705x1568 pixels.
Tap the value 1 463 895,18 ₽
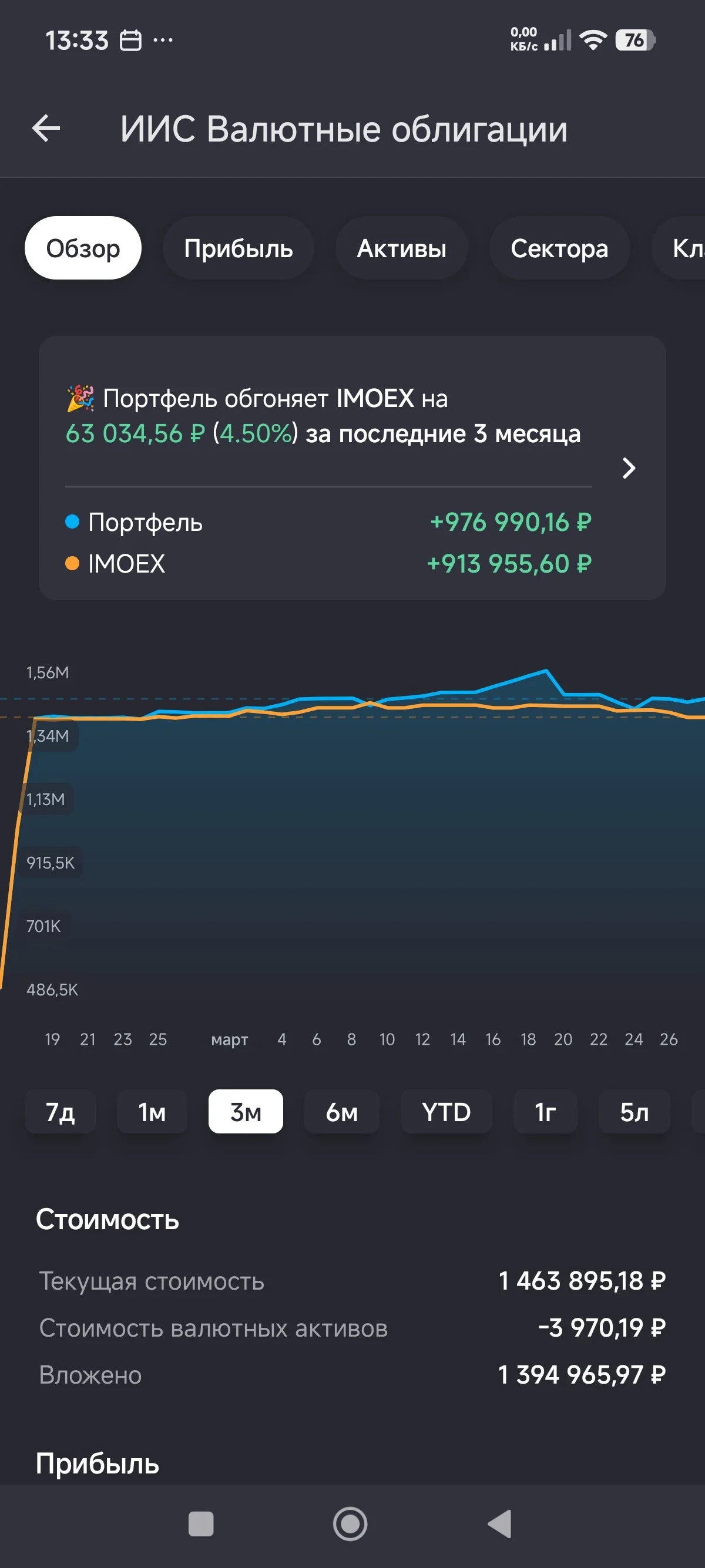tap(582, 1281)
